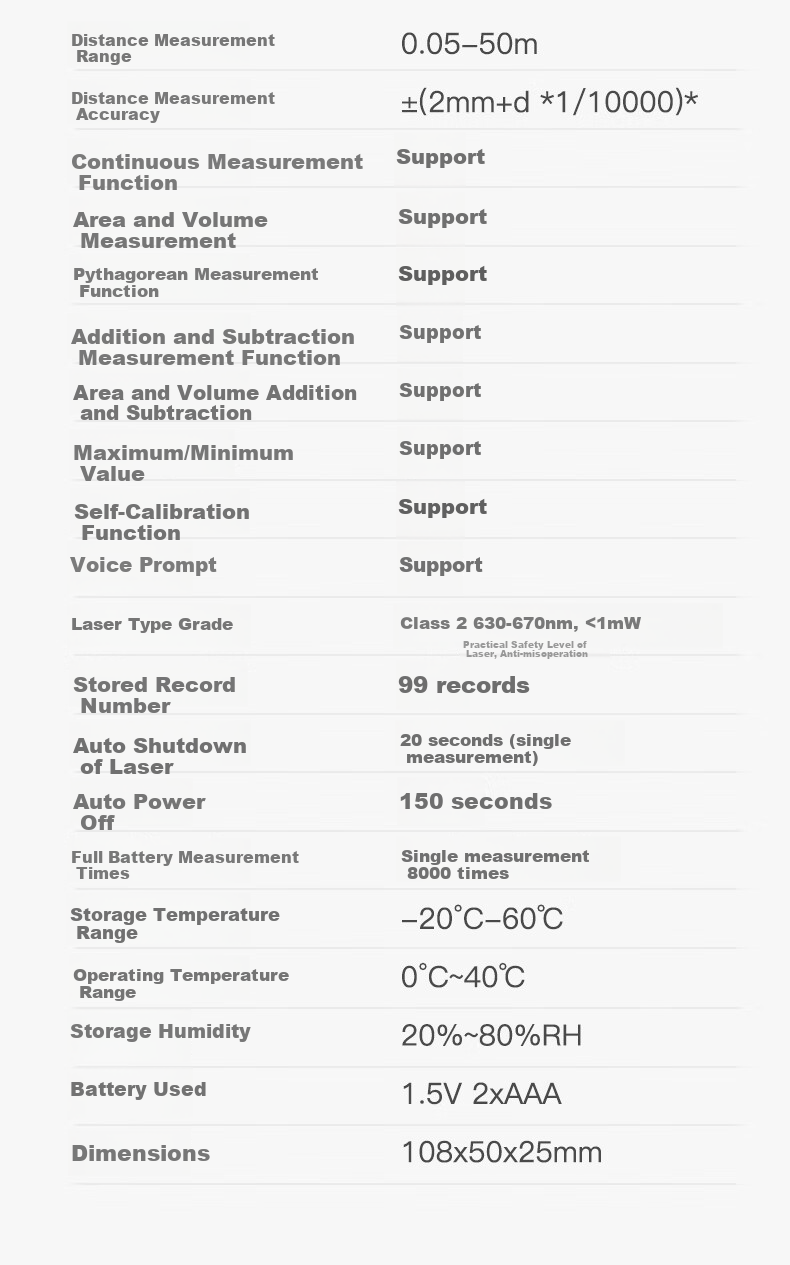The width and height of the screenshot is (790, 1265).
Task: Select the 108x50x25mm dimensions value
Action: (501, 1152)
